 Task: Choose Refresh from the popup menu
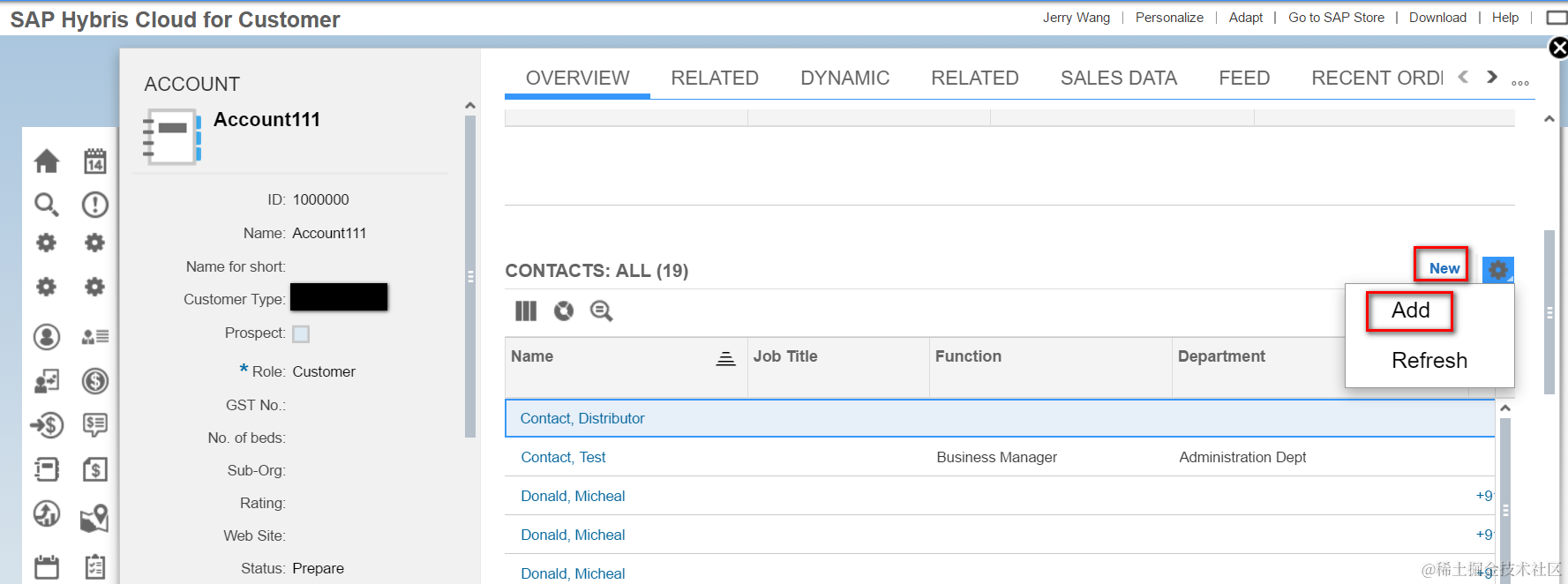pos(1429,360)
